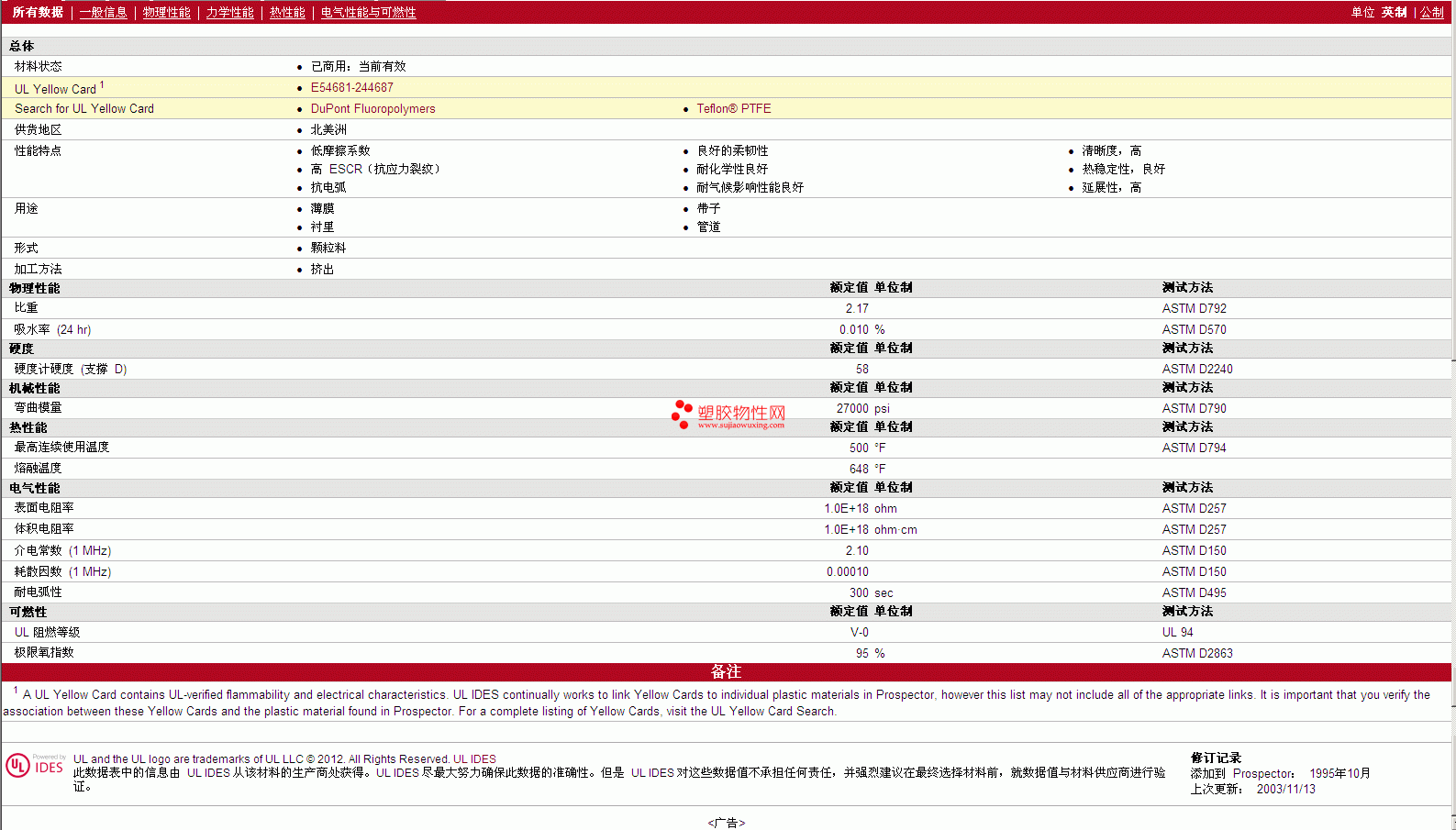Image resolution: width=1456 pixels, height=830 pixels.
Task: Open the 力学性能 tab
Action: pyautogui.click(x=230, y=12)
